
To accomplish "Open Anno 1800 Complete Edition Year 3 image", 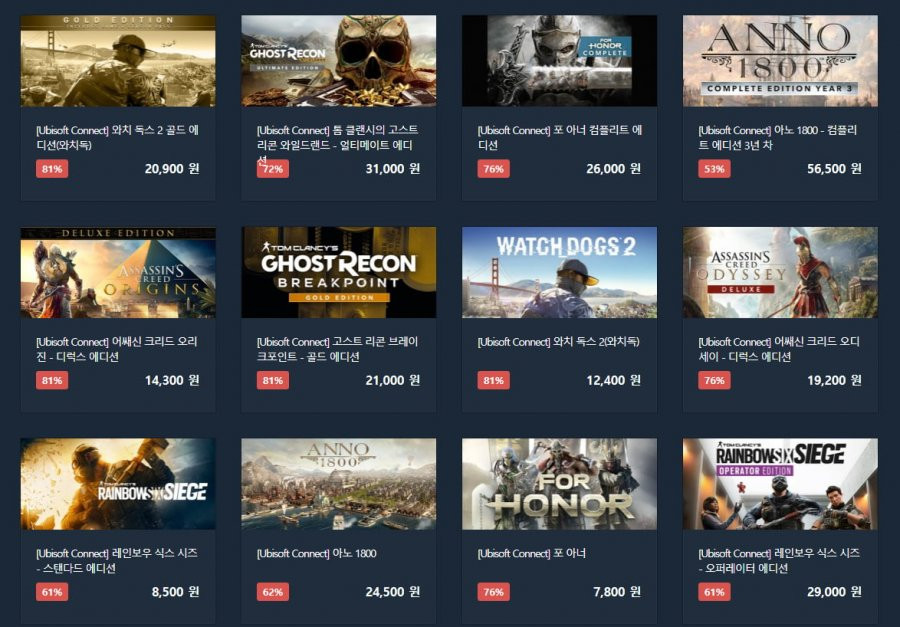I will pos(780,61).
